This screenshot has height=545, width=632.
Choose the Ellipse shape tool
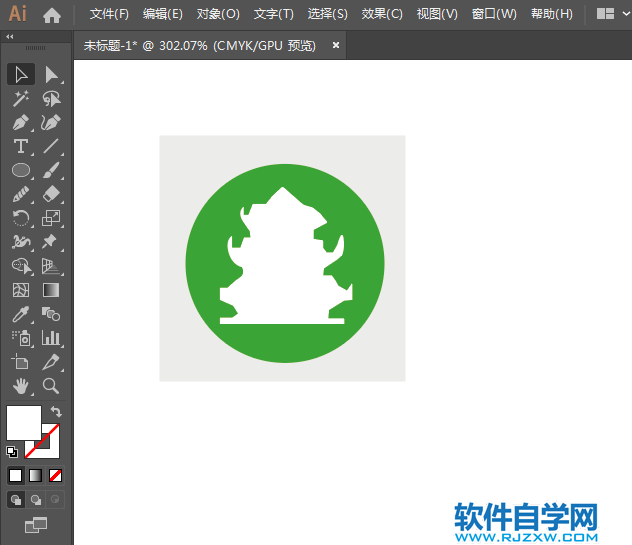[x=21, y=170]
